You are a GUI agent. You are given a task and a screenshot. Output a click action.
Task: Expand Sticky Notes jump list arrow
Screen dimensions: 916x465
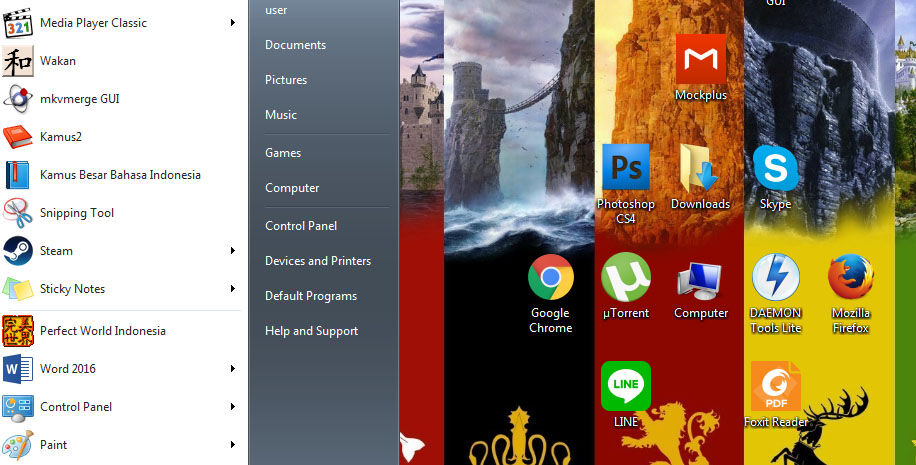(233, 289)
